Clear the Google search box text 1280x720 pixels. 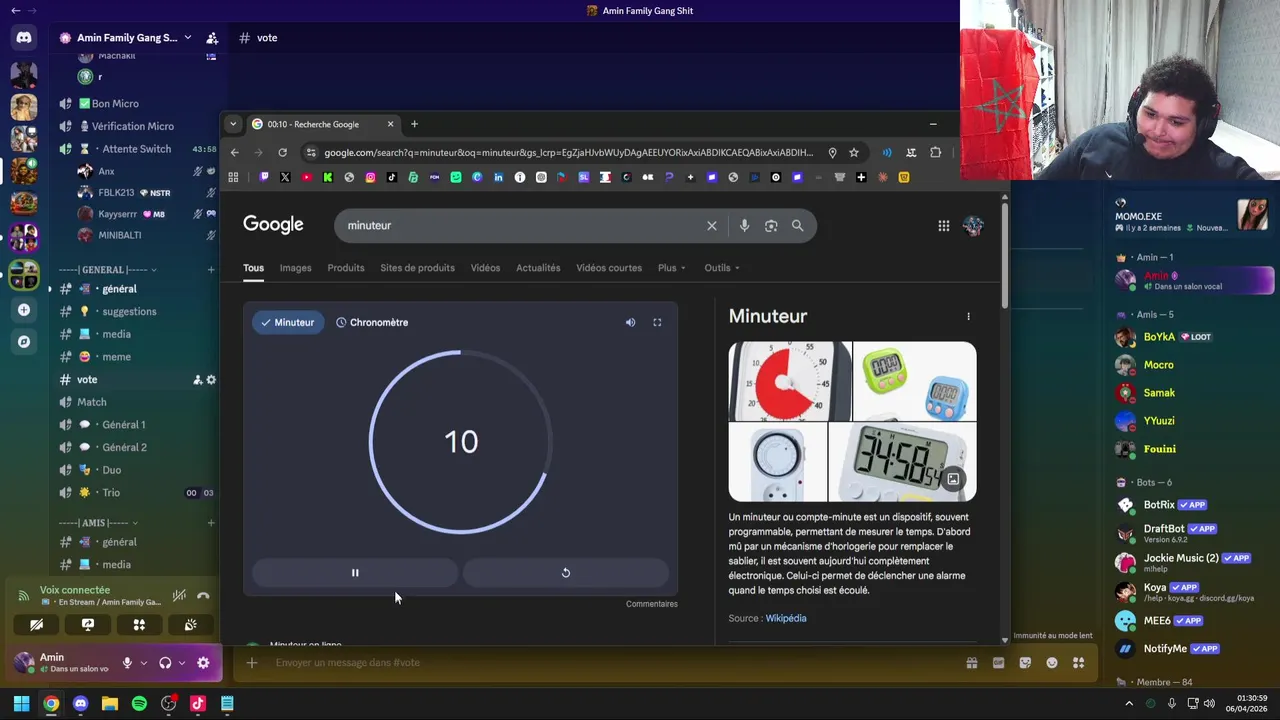point(712,226)
